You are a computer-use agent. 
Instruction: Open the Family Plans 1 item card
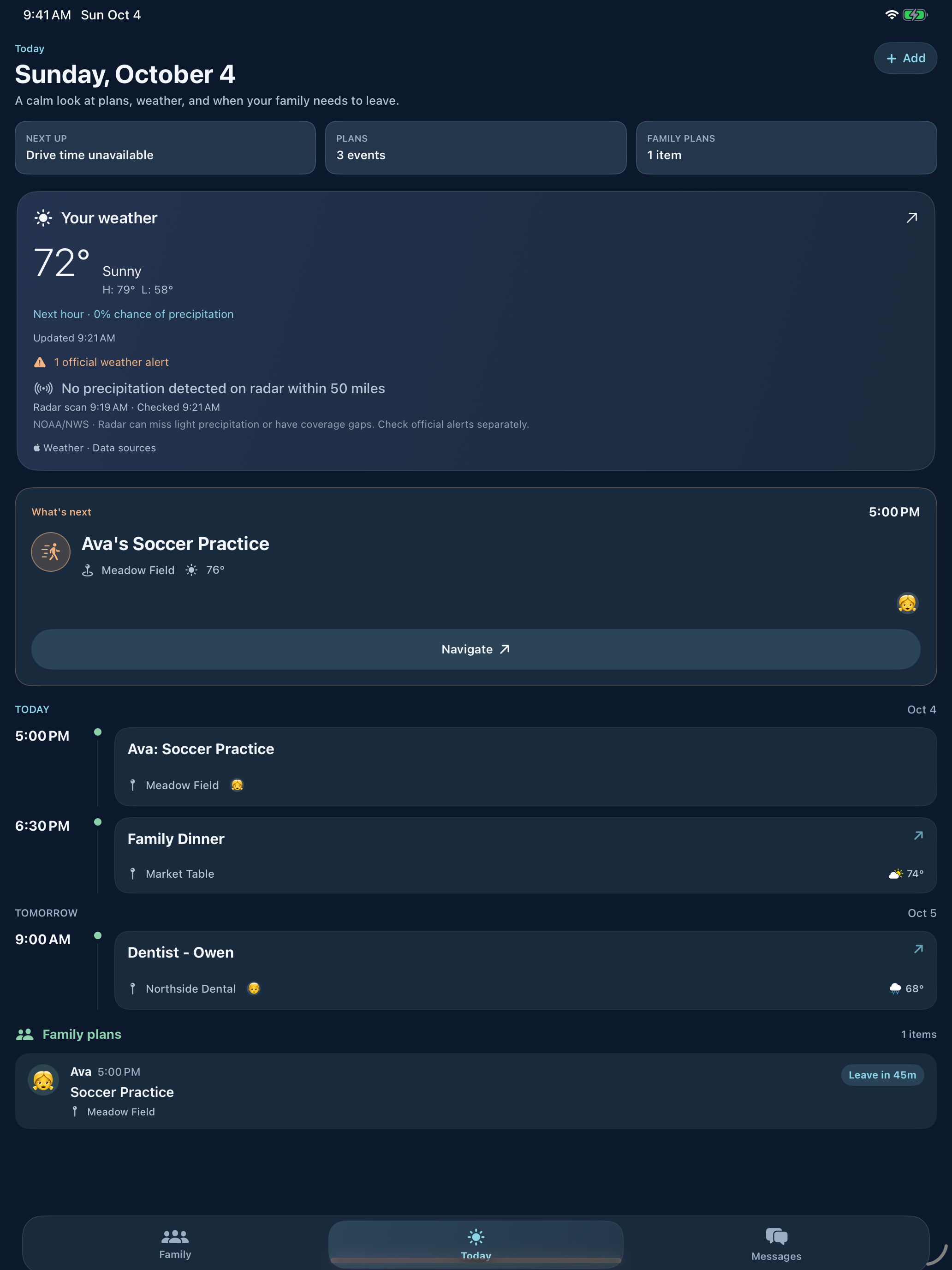[786, 148]
